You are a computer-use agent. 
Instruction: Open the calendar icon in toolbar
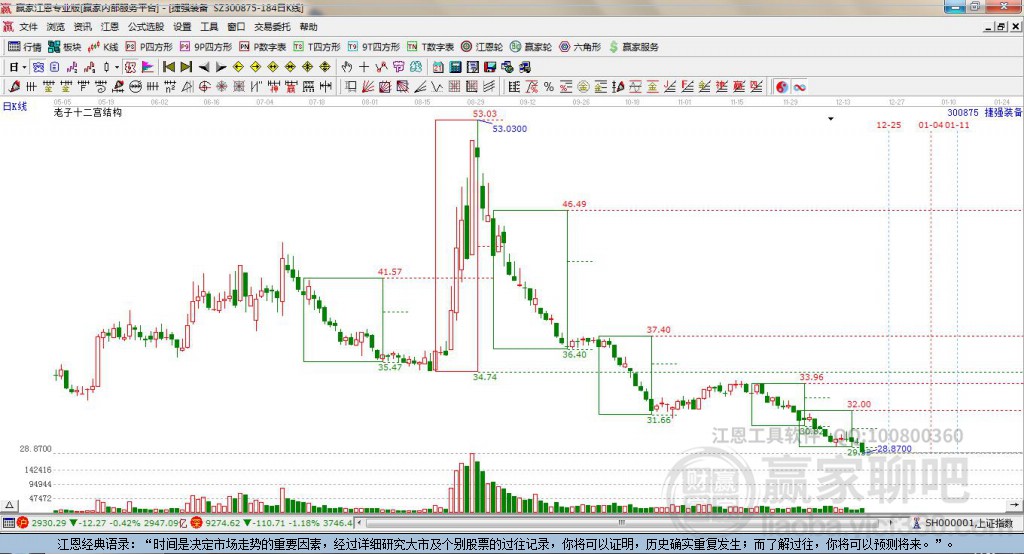click(438, 67)
